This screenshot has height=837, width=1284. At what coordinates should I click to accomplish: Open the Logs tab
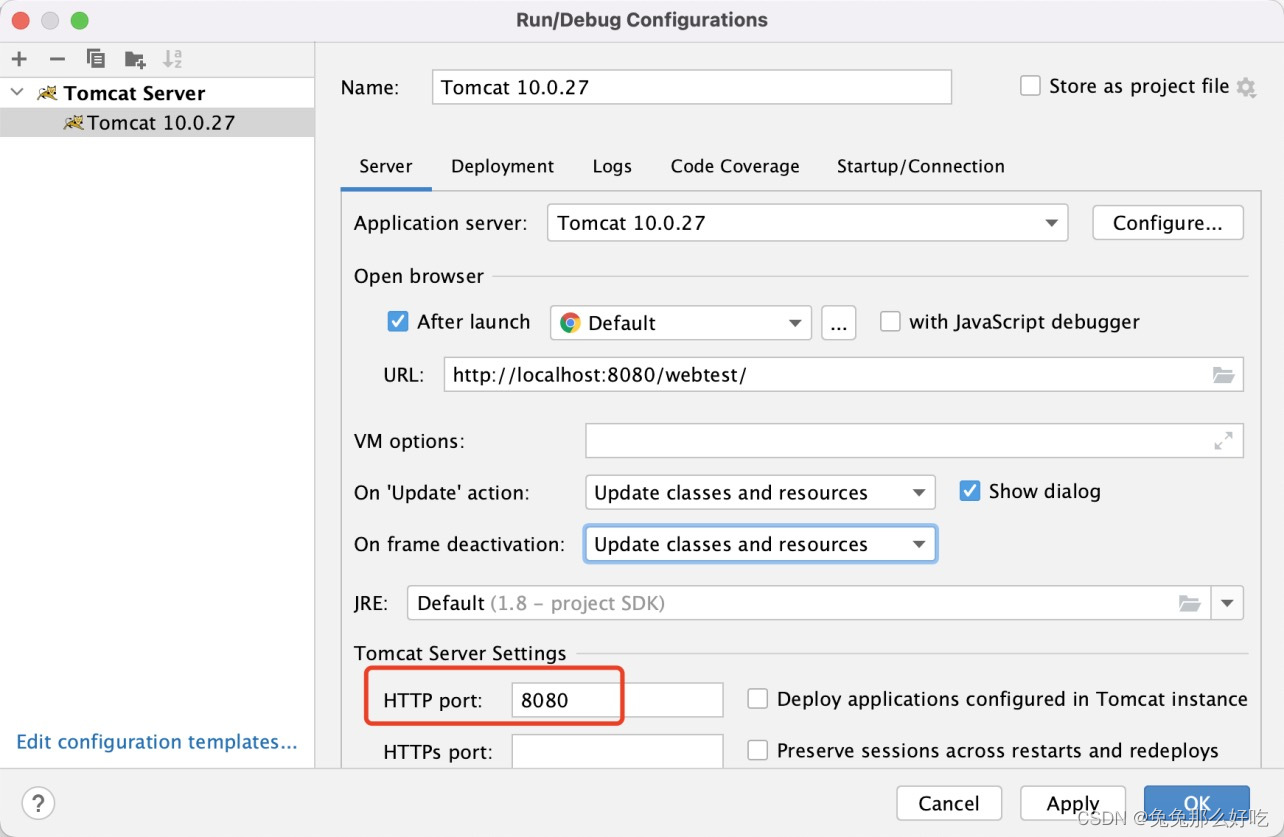[612, 166]
